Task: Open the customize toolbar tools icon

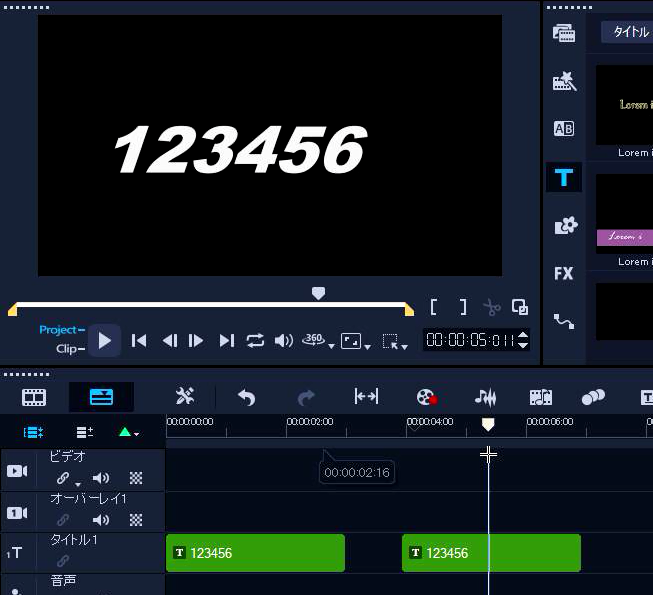Action: pyautogui.click(x=185, y=396)
